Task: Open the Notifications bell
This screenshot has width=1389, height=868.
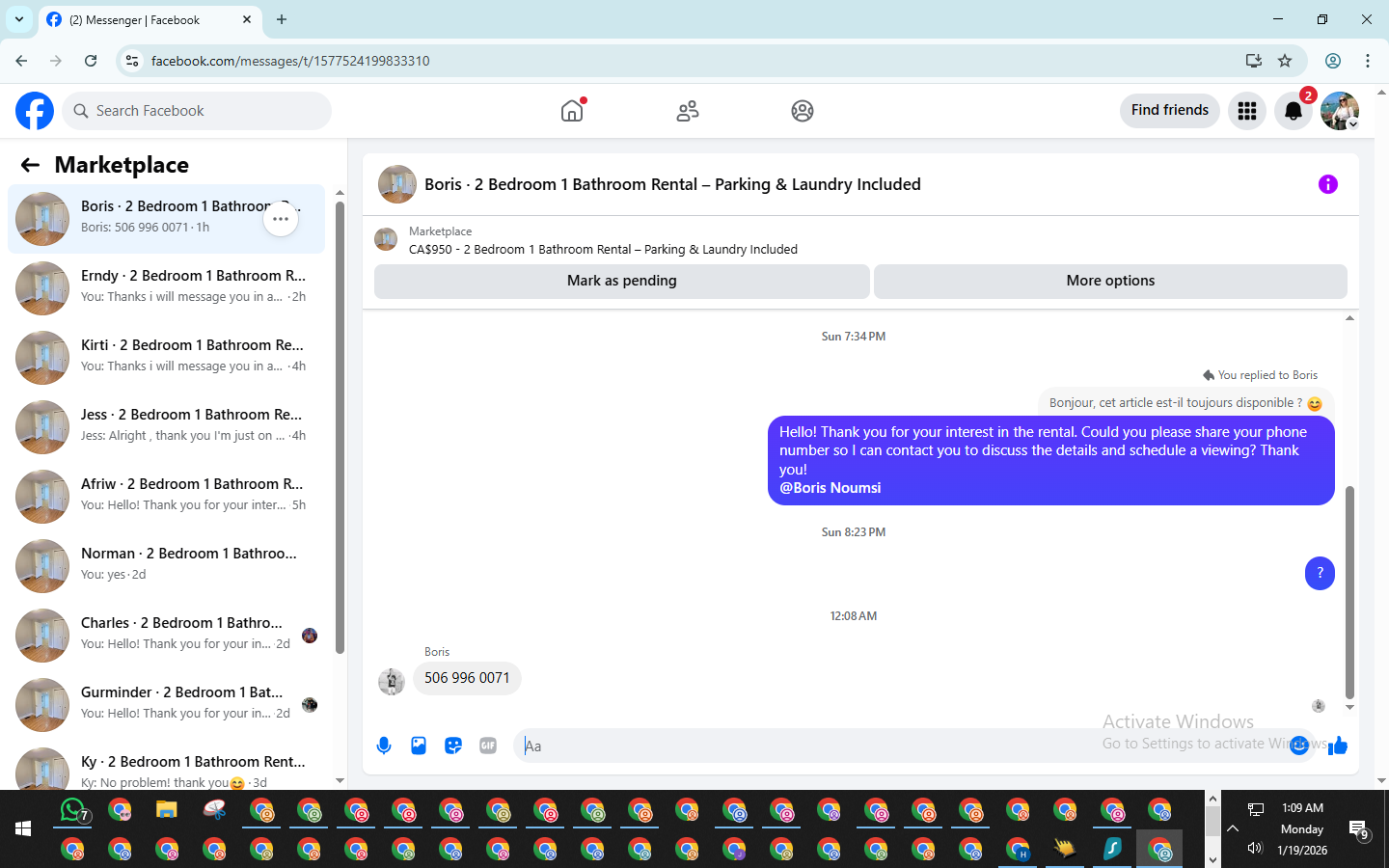Action: point(1294,111)
